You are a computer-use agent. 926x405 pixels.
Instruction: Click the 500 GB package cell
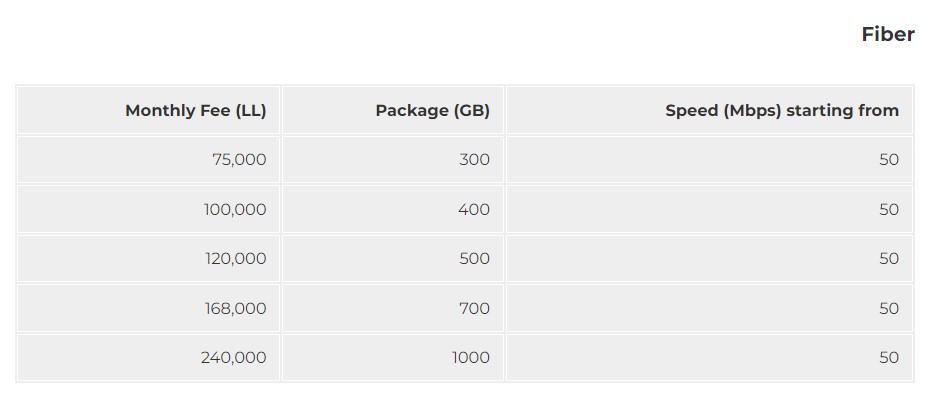click(x=474, y=259)
